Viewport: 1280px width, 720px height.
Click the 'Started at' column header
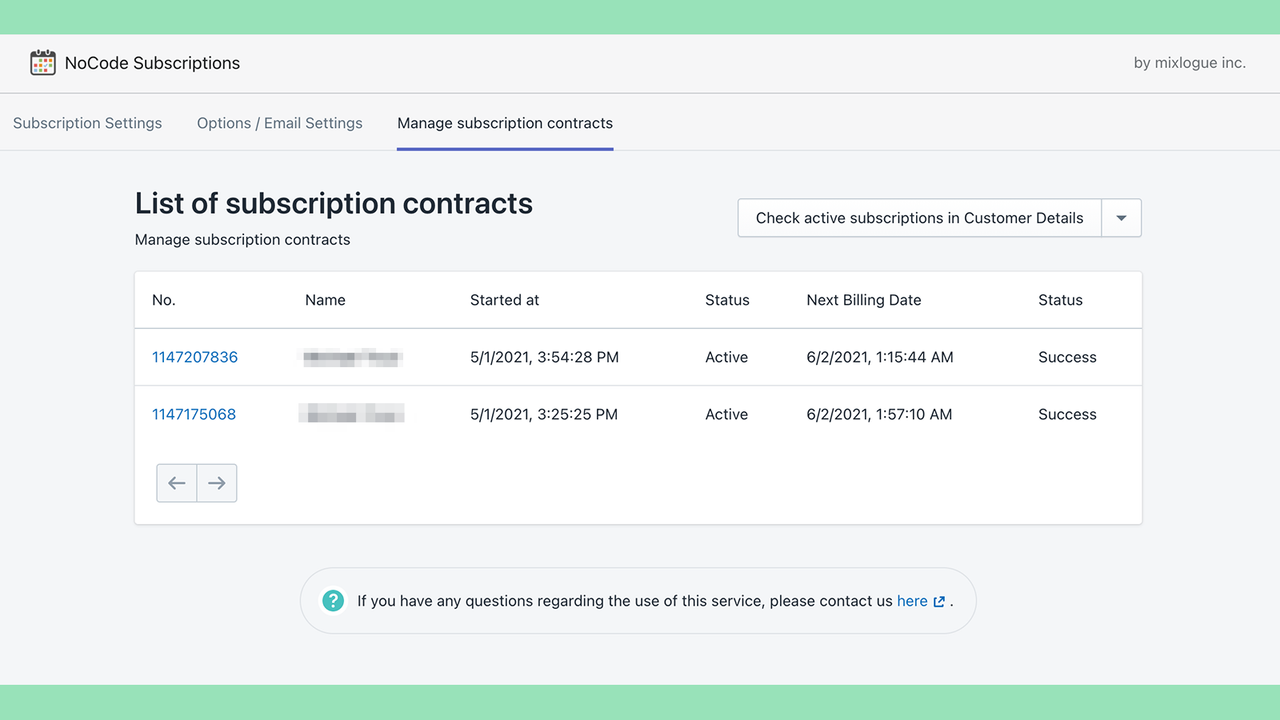coord(504,299)
